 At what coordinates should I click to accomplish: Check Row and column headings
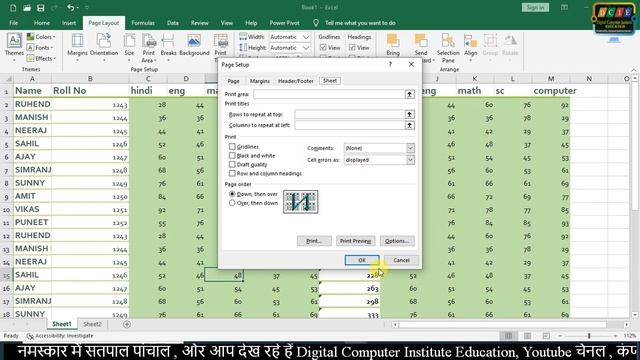[232, 173]
